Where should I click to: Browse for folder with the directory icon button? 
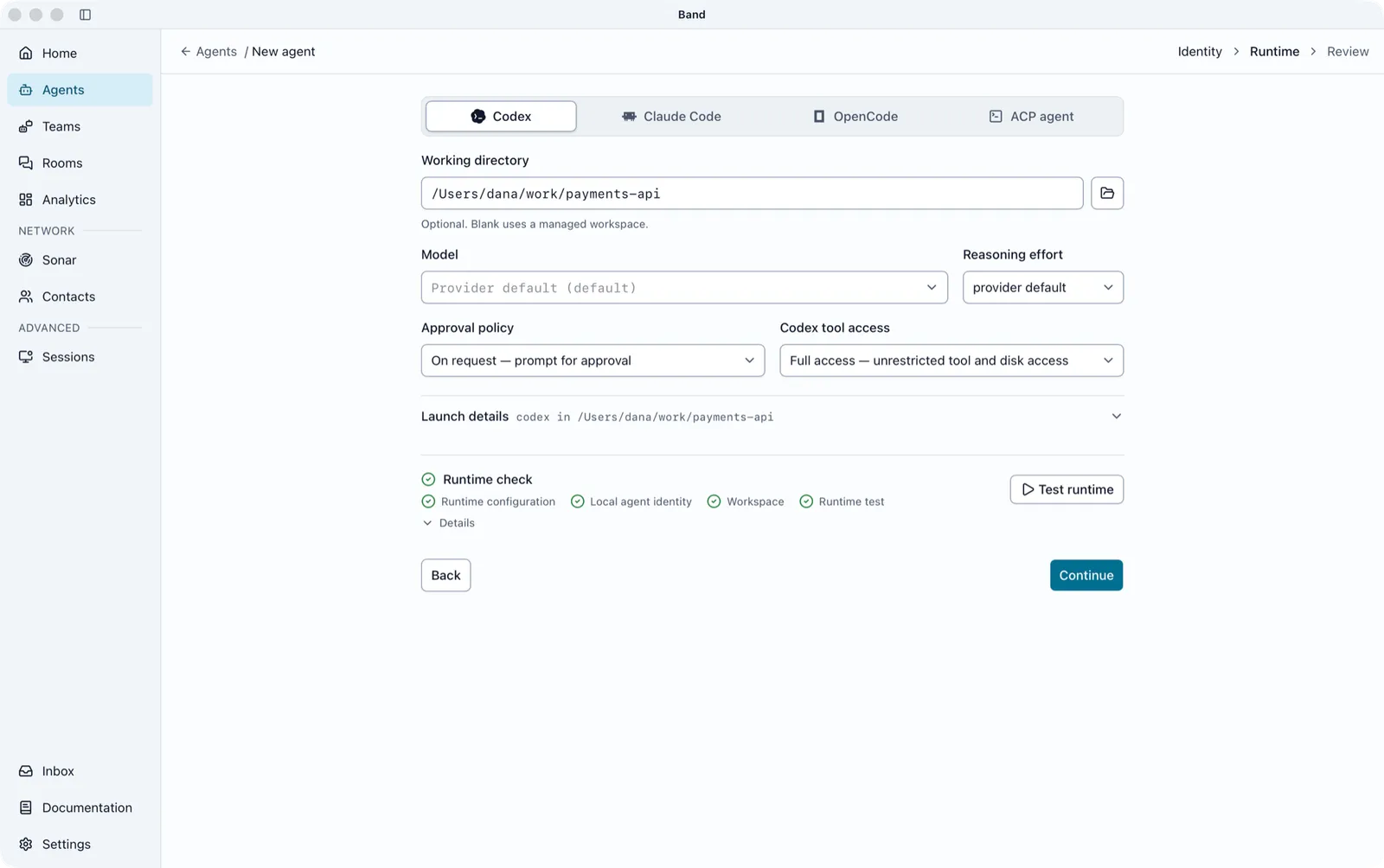click(x=1107, y=193)
